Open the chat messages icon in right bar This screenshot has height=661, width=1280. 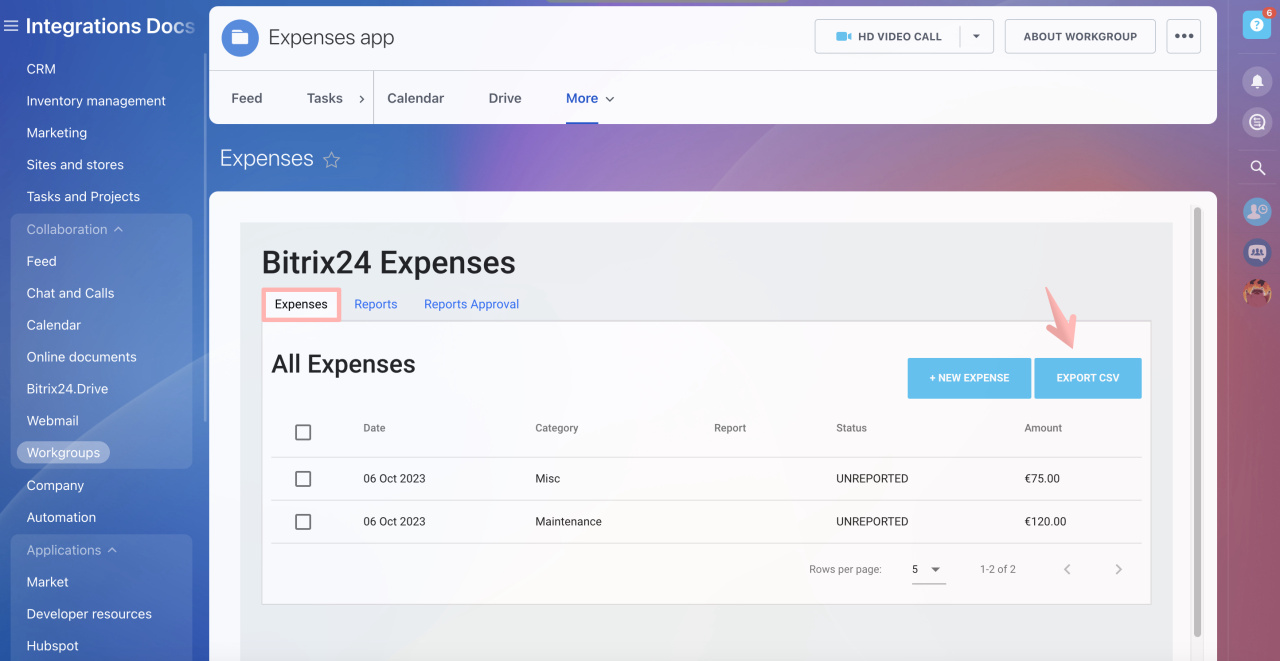point(1257,122)
